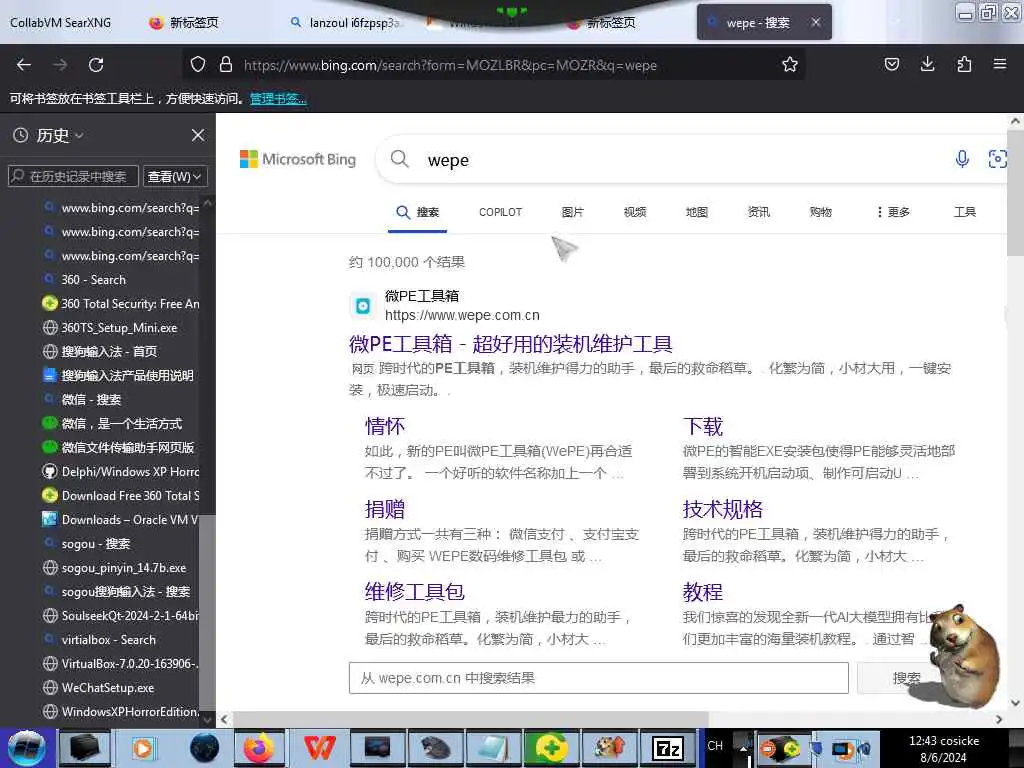Viewport: 1024px width, 768px height.
Task: Open the 维修工具包 sublink
Action: [x=414, y=592]
